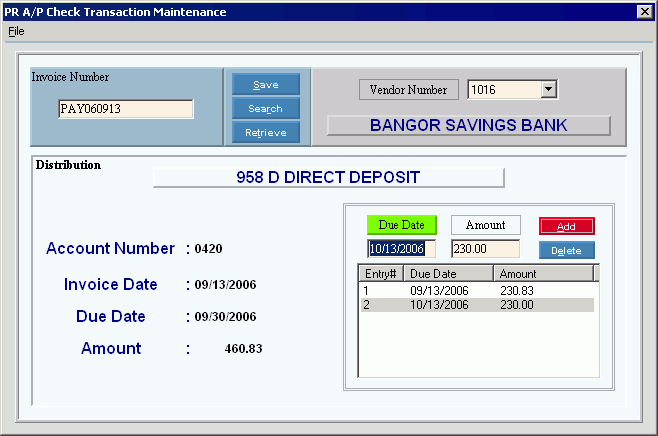Click the Save button
Viewport: 658px width, 436px height.
[x=266, y=84]
